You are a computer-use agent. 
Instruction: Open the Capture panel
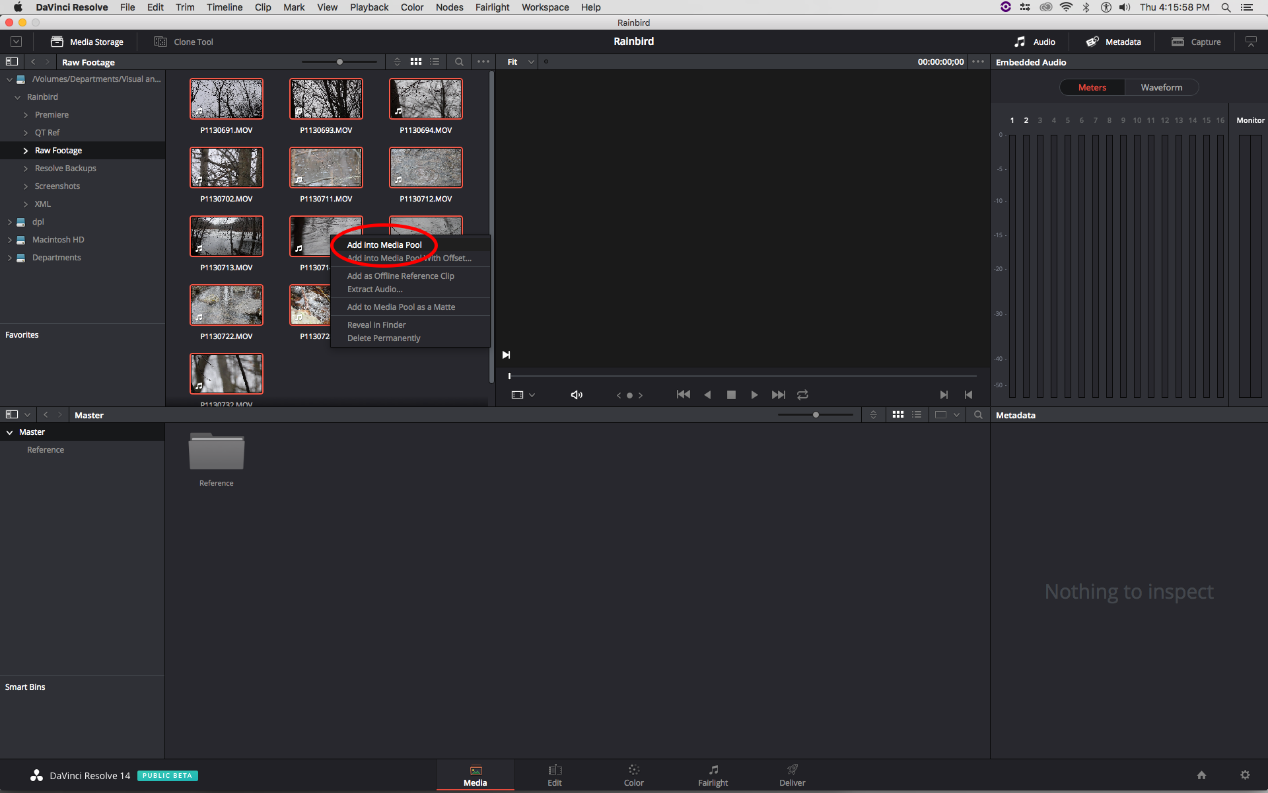tap(1196, 41)
